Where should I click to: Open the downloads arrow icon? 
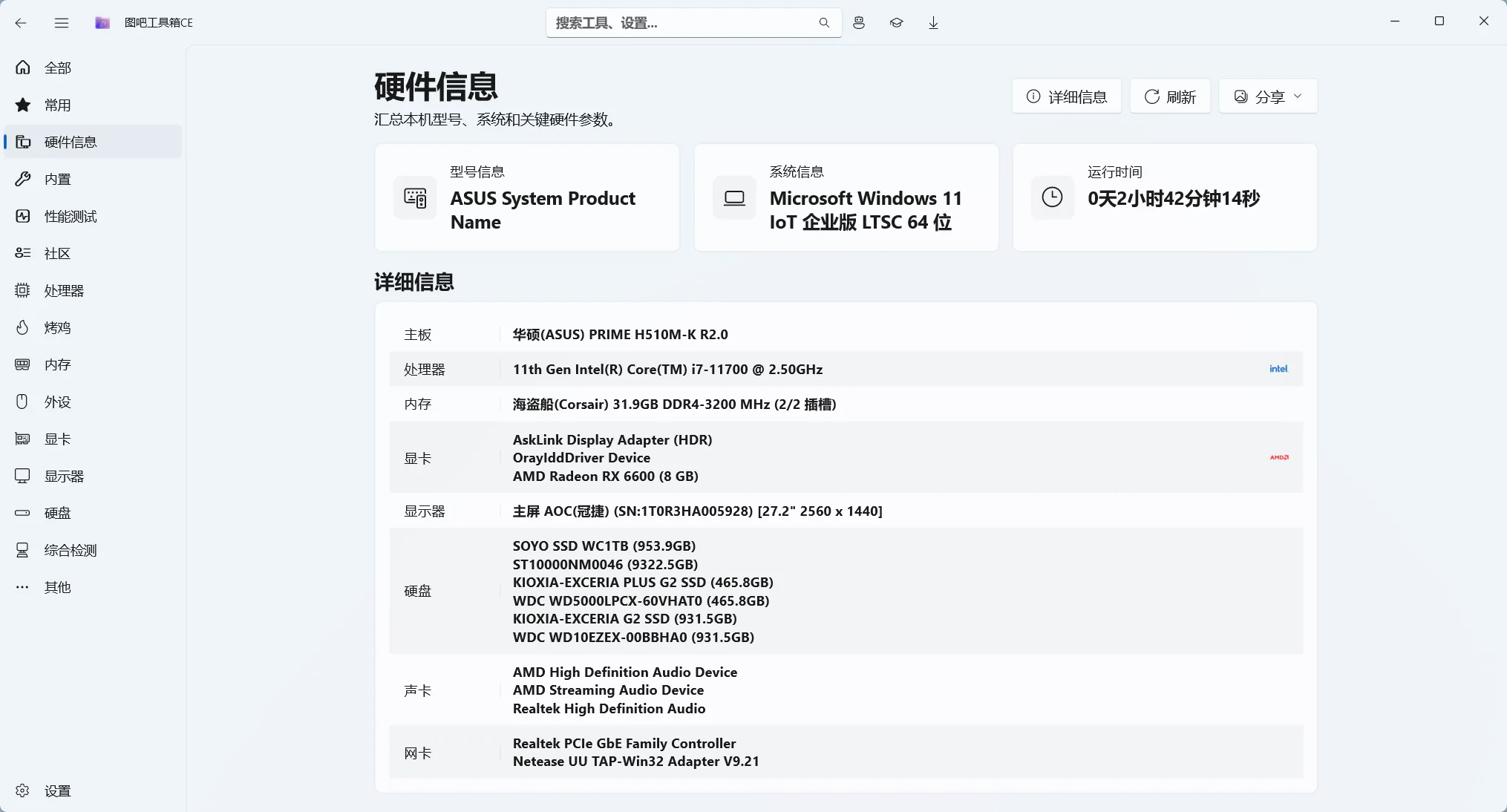point(933,23)
